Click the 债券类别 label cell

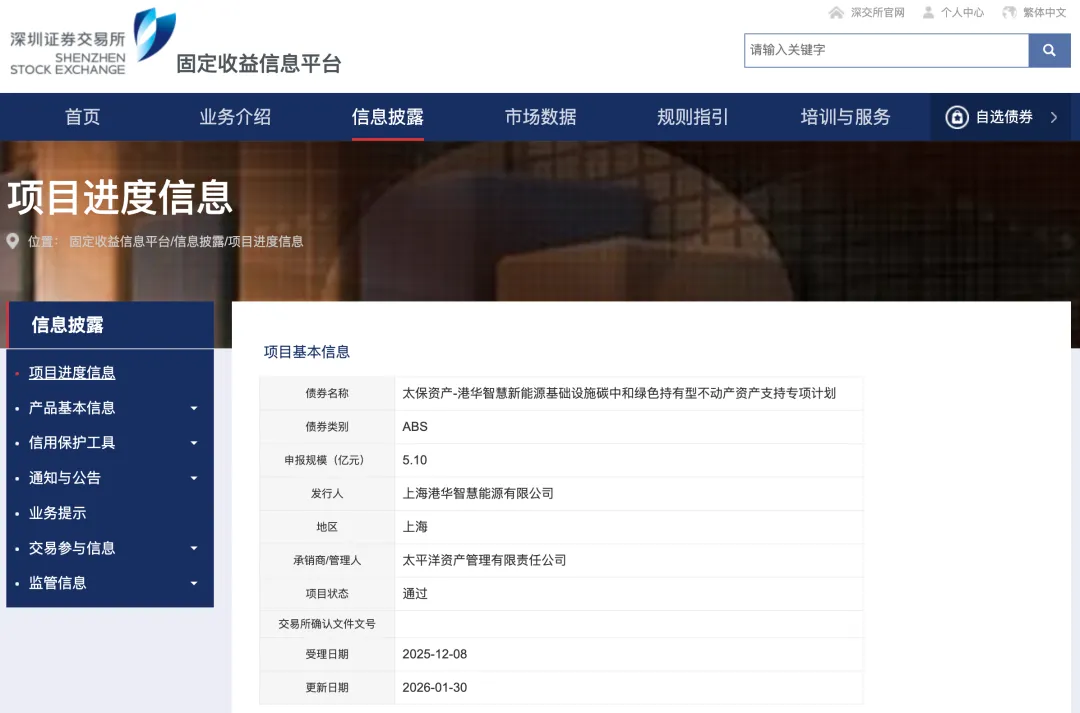[327, 426]
